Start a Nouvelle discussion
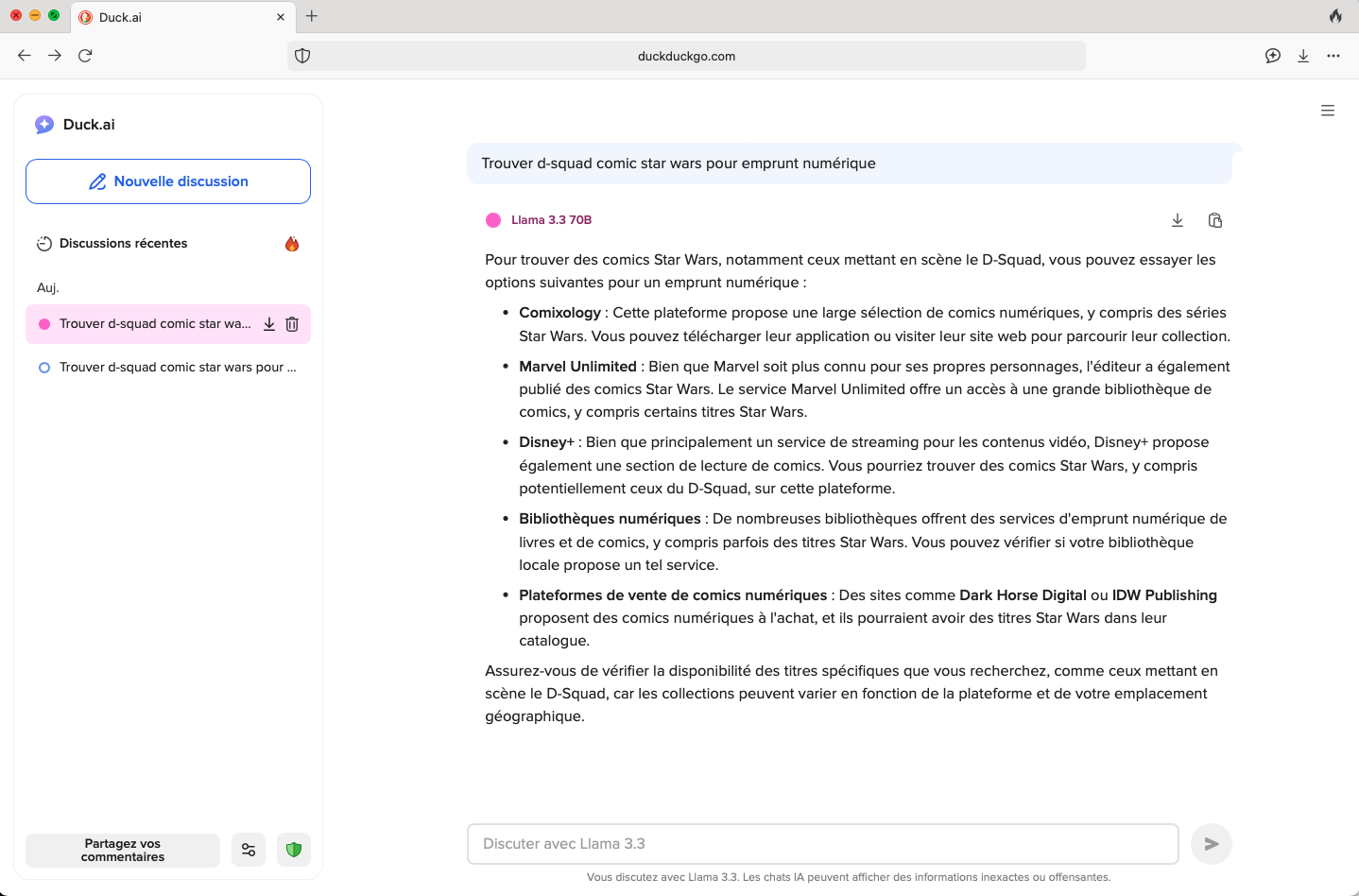This screenshot has width=1359, height=896. (x=168, y=181)
